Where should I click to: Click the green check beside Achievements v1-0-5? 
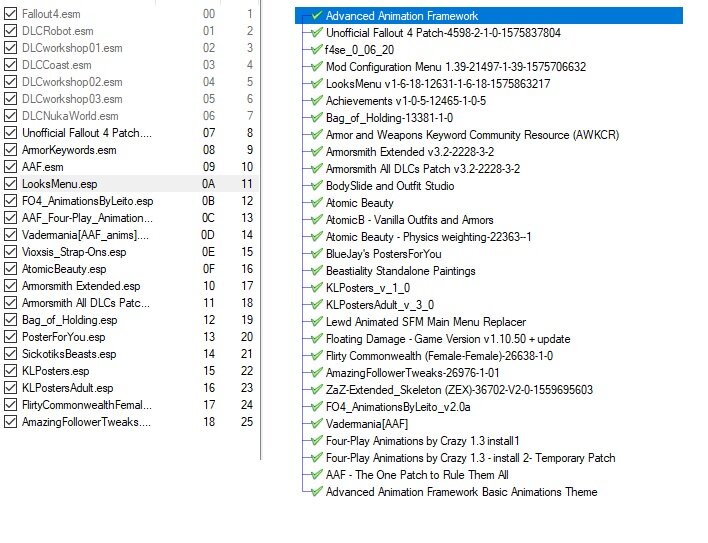tap(317, 101)
